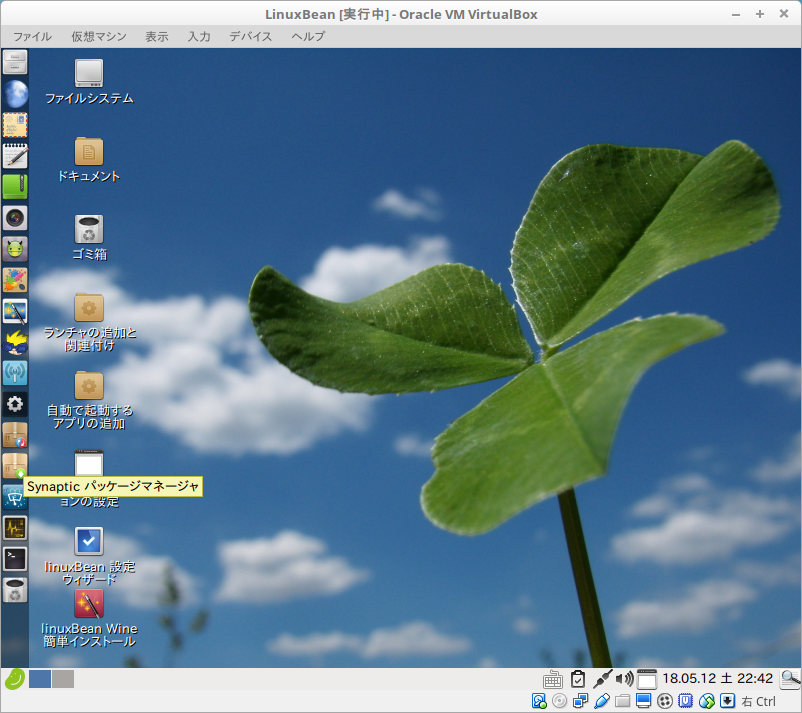Image resolution: width=802 pixels, height=713 pixels.
Task: Launch the notepad text editor with pencil icon
Action: click(x=15, y=155)
